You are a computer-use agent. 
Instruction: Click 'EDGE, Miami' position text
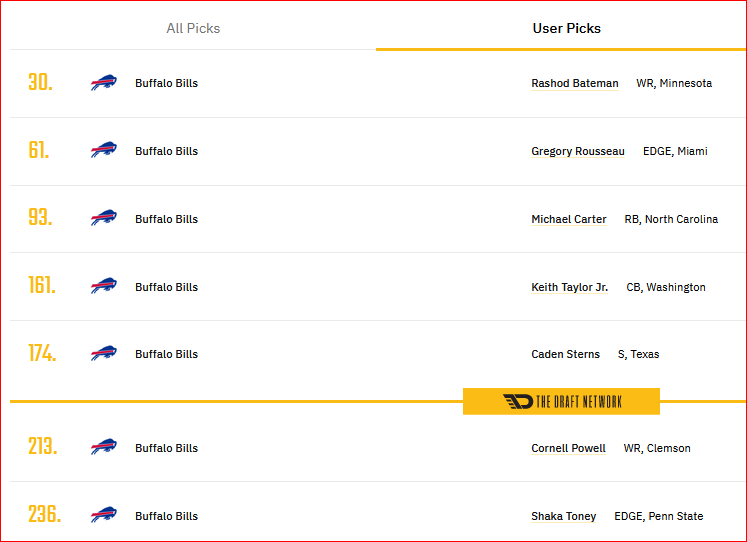pos(675,151)
